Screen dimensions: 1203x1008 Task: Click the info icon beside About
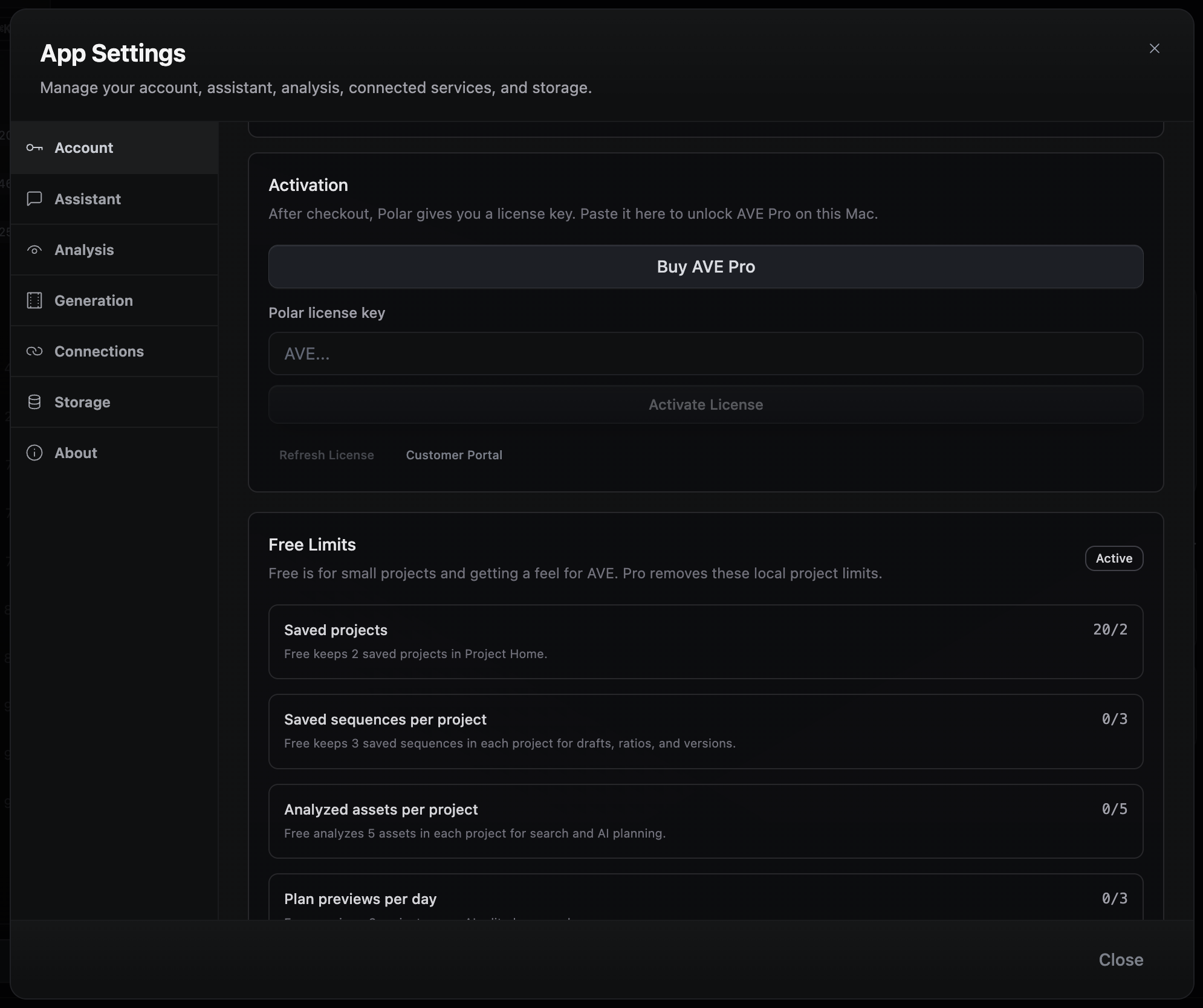(x=34, y=453)
